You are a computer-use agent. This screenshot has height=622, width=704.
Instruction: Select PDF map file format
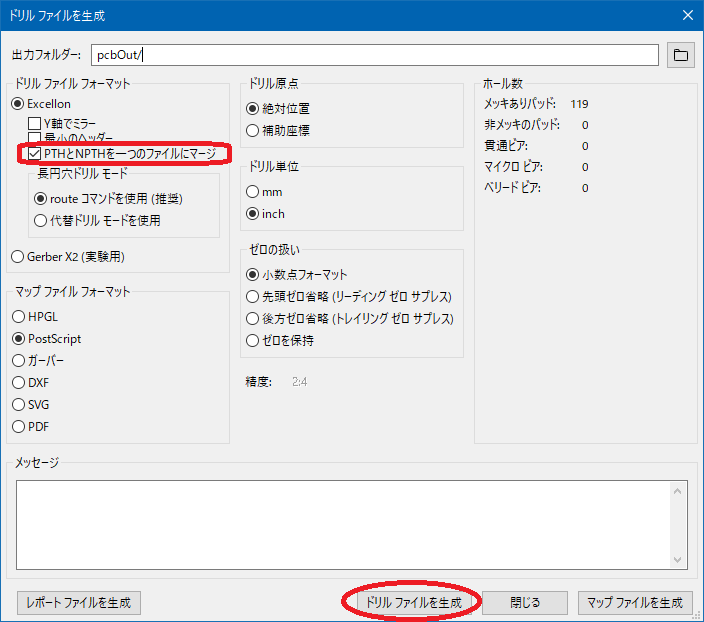18,427
